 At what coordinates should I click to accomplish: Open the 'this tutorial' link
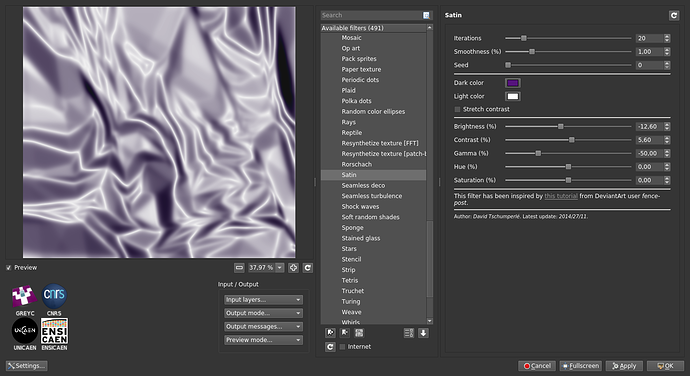coord(561,196)
